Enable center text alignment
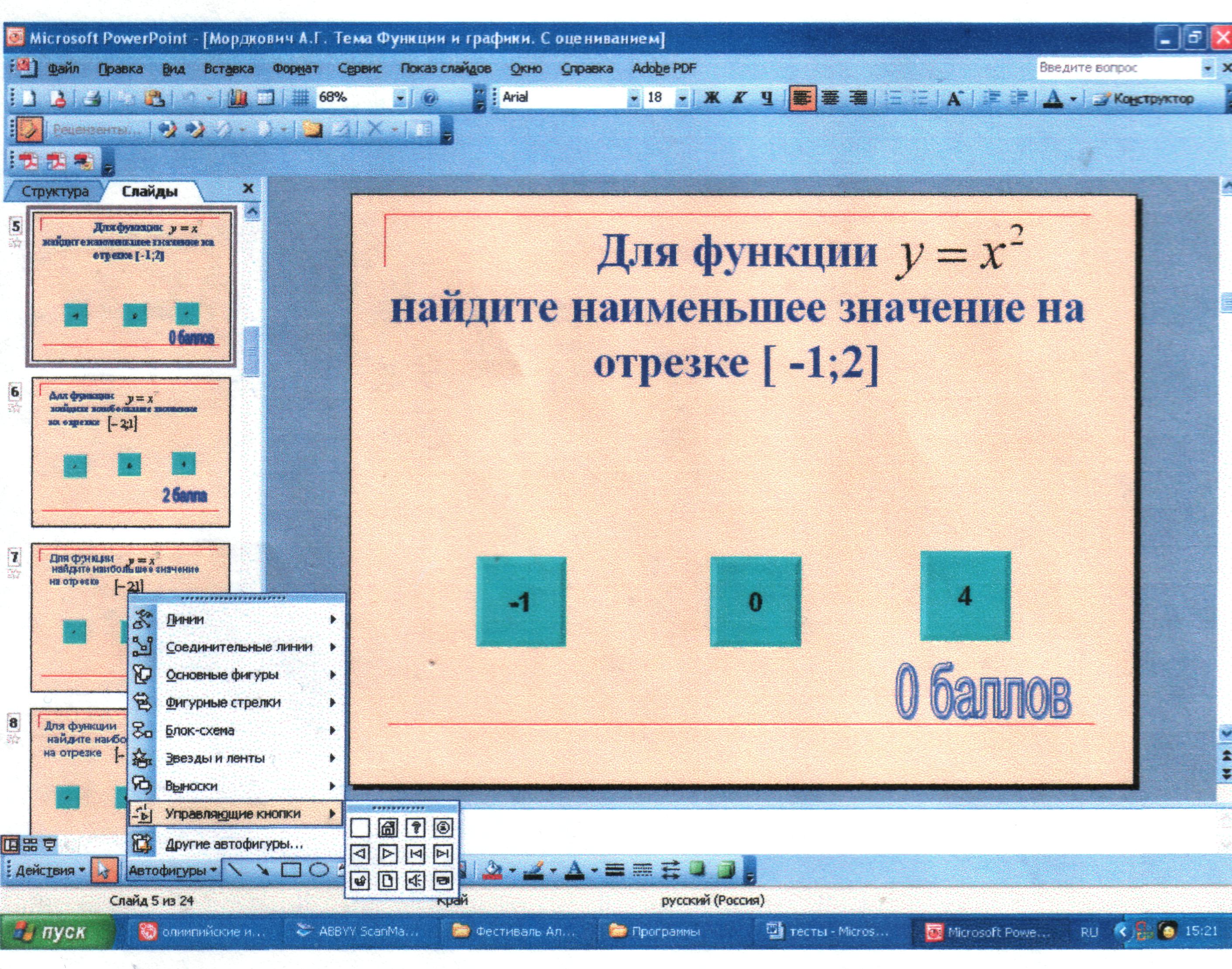The width and height of the screenshot is (1232, 969). click(x=830, y=98)
